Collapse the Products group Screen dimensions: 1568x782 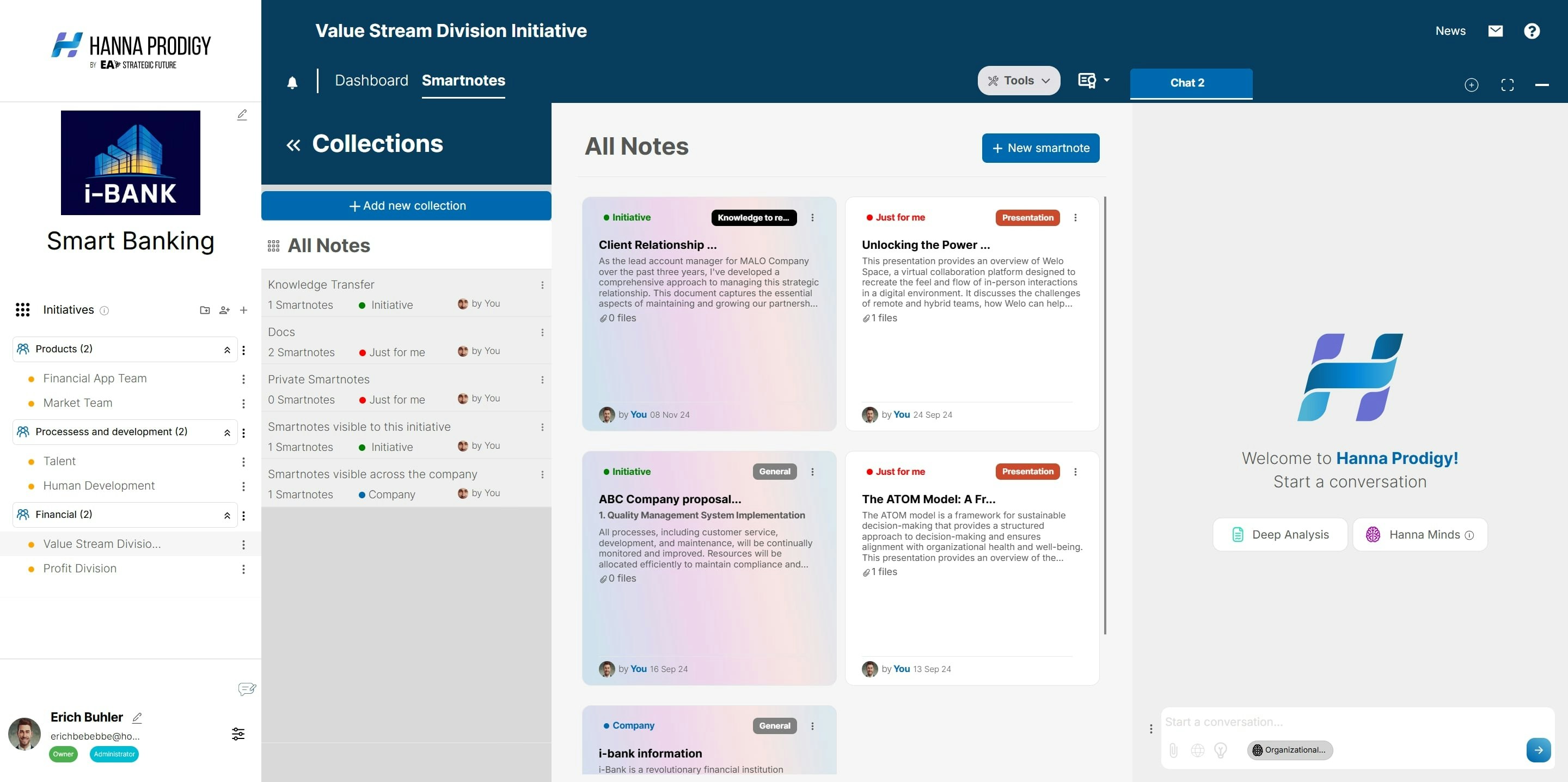point(227,350)
